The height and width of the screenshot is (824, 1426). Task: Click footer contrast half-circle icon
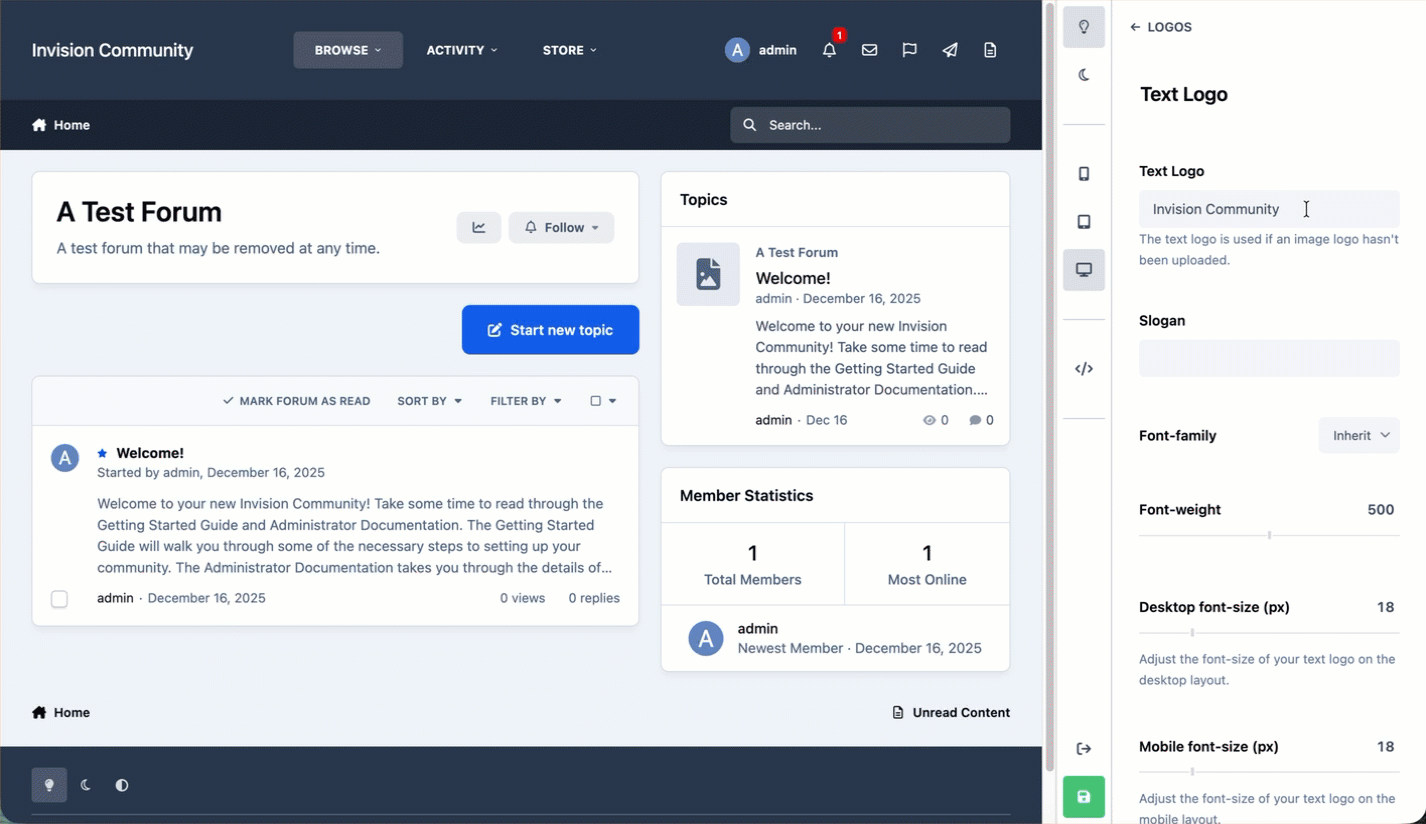click(x=122, y=785)
